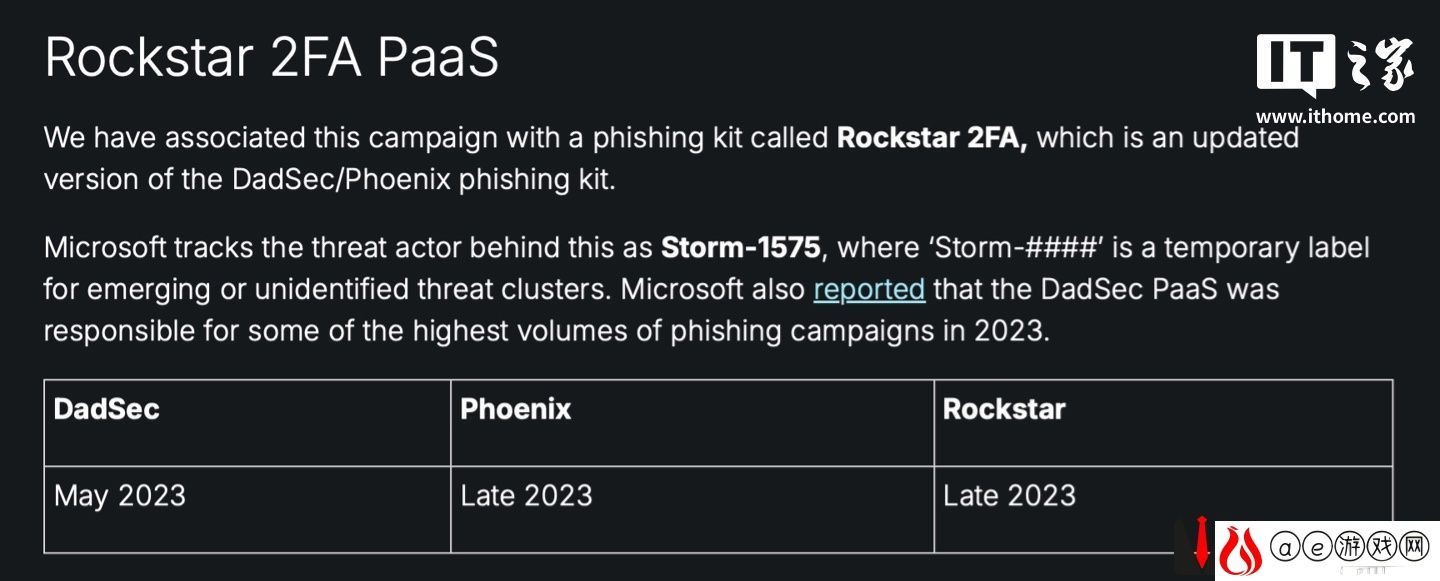Open the 'reported' hyperlink
1440x581 pixels.
click(869, 289)
